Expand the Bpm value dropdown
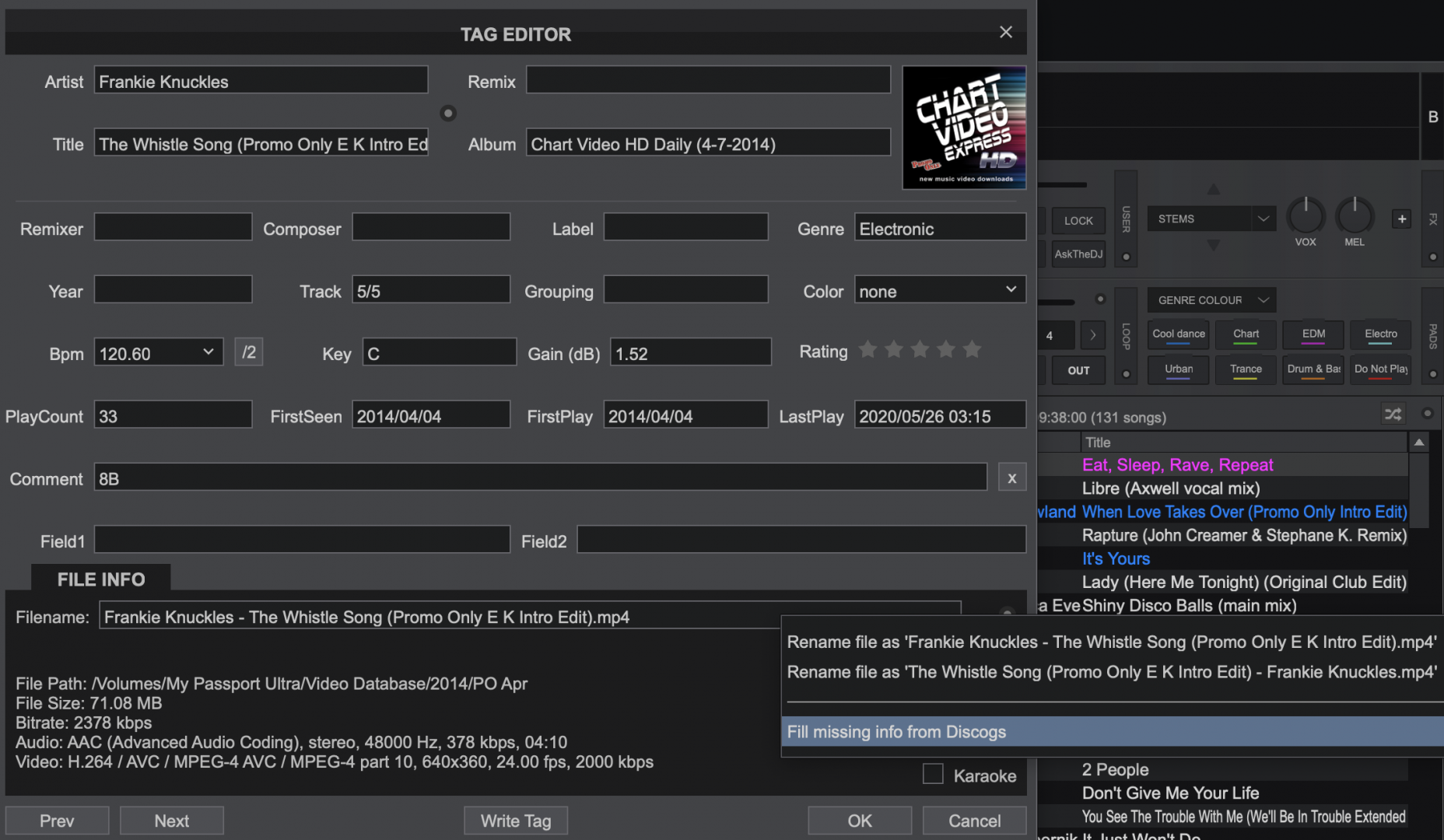This screenshot has height=840, width=1444. 208,352
